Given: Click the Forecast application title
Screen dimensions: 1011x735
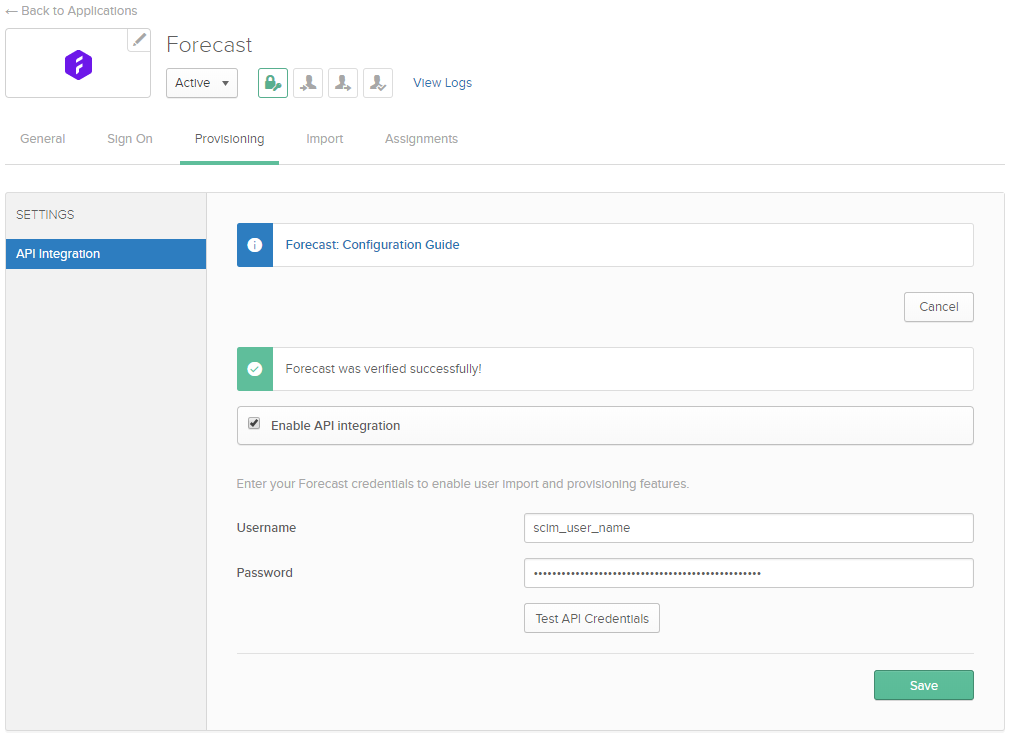Looking at the screenshot, I should pos(209,44).
